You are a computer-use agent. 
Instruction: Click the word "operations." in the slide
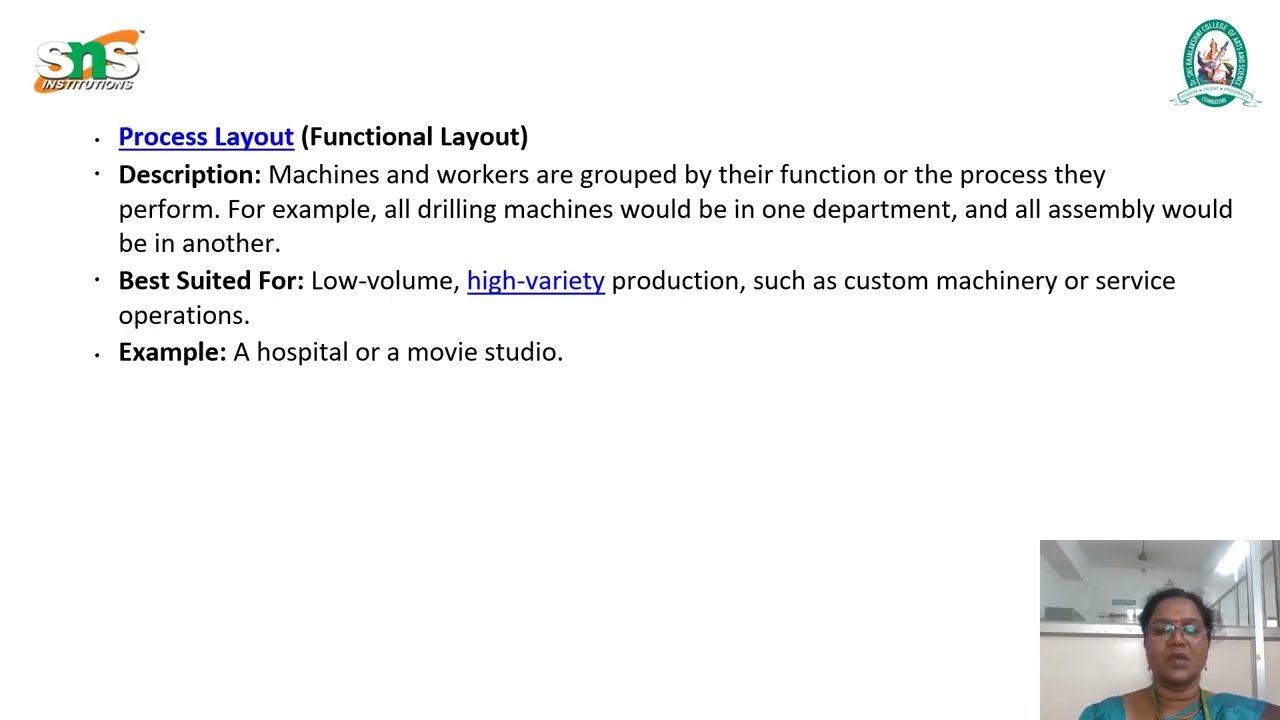click(x=184, y=315)
